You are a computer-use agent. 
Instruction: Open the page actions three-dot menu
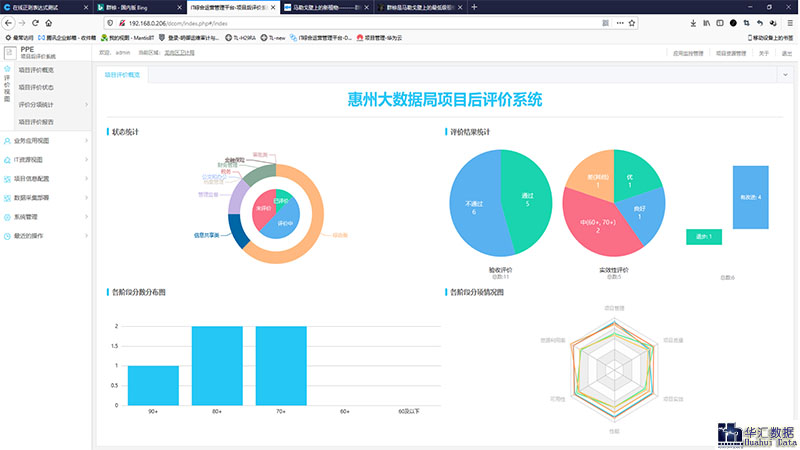pyautogui.click(x=619, y=23)
